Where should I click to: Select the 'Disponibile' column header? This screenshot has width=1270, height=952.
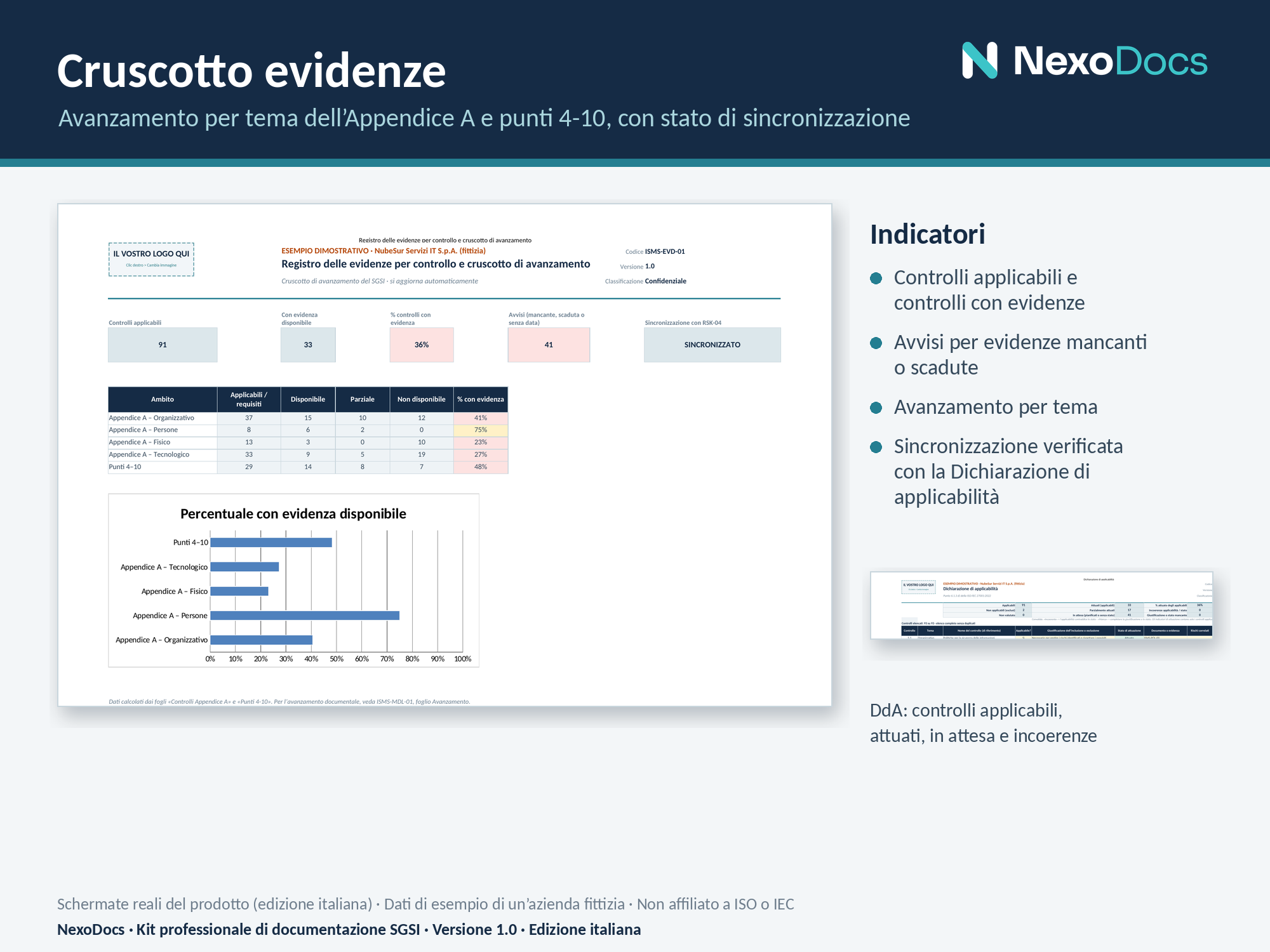308,399
